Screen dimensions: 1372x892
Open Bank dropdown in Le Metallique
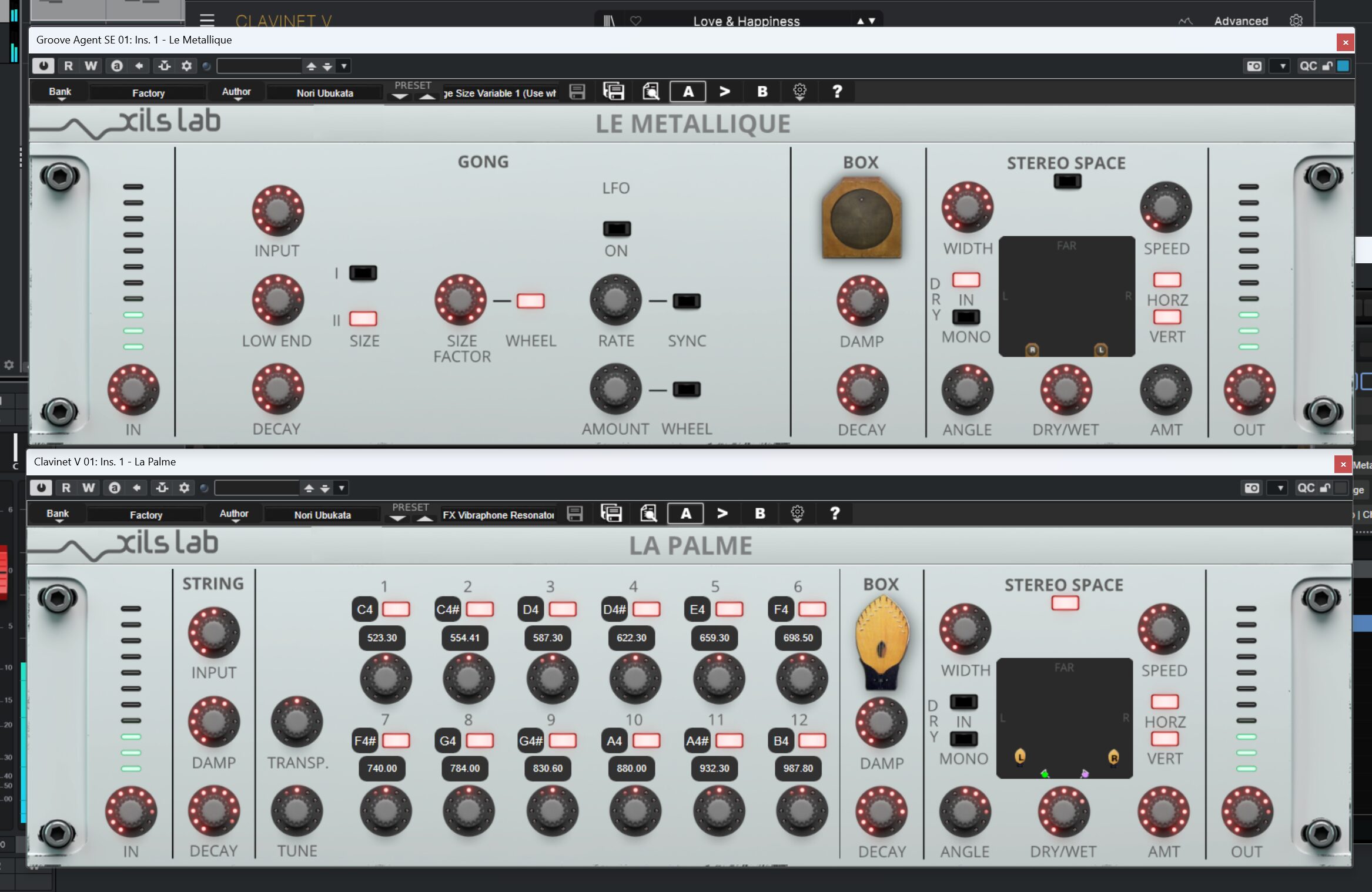point(60,93)
